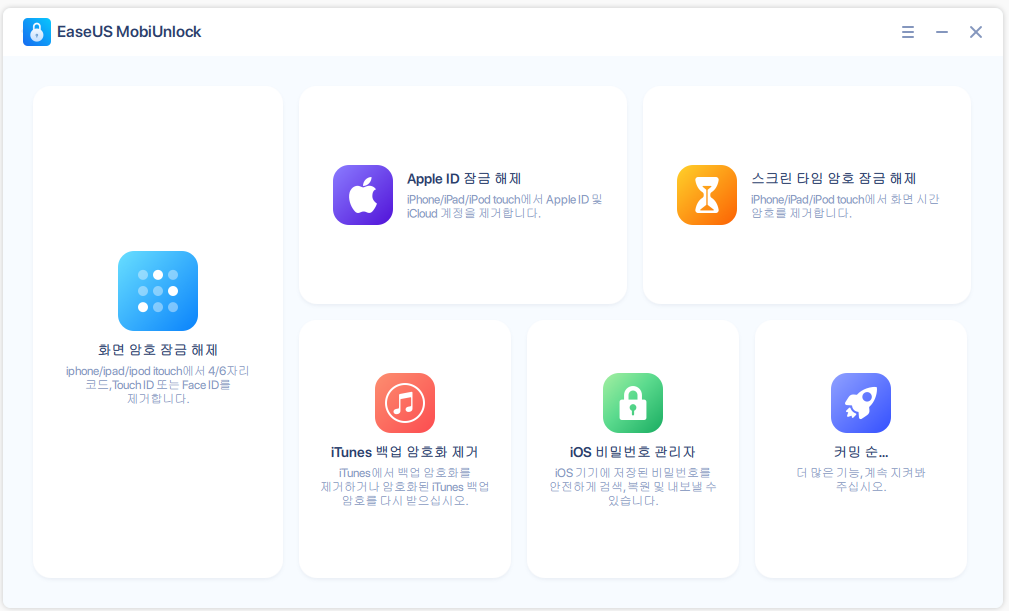Screen dimensions: 1009x611
Task: Select the '화면 암호 잠금 해제' title
Action: (158, 350)
